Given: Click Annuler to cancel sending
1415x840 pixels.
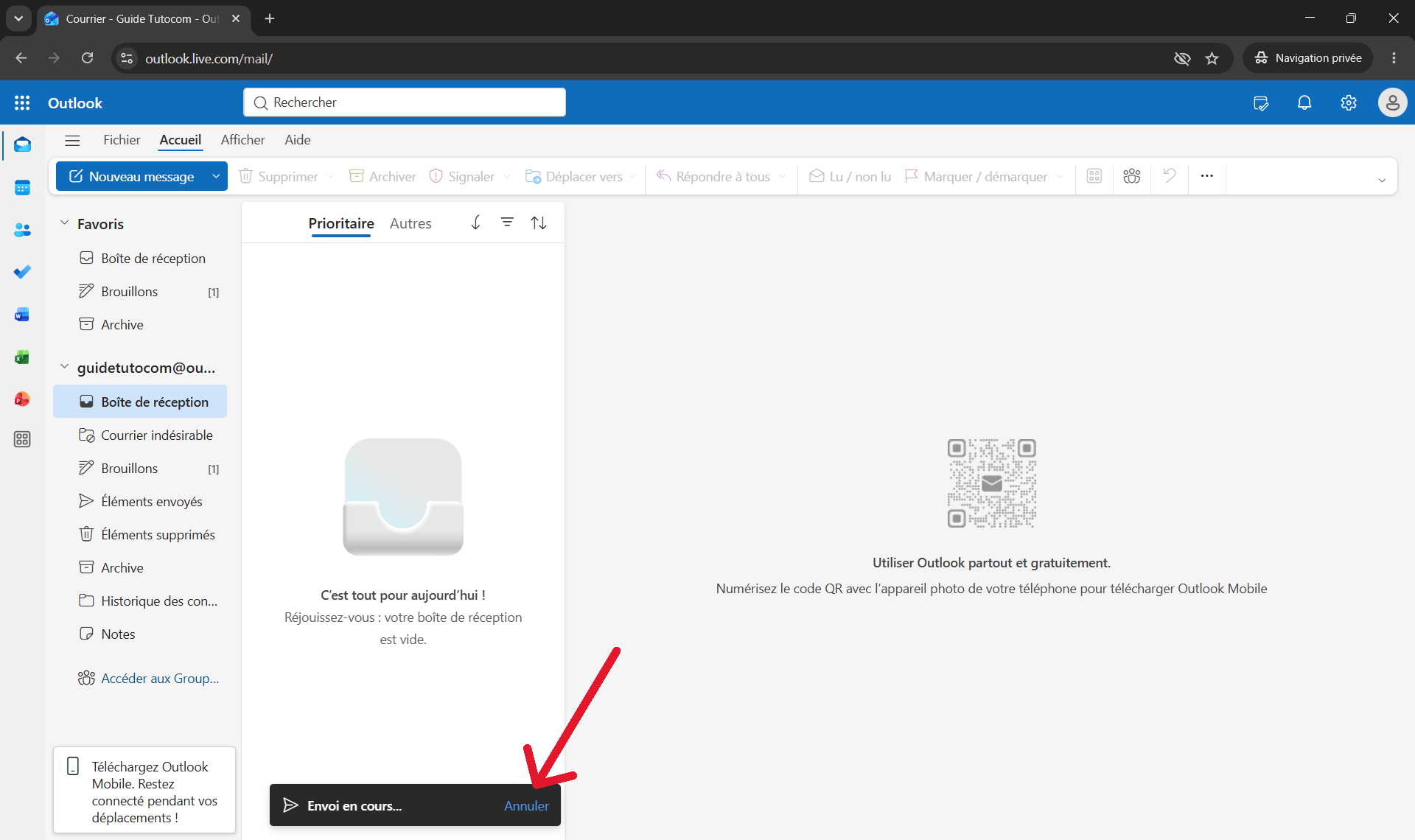Looking at the screenshot, I should click(x=526, y=805).
